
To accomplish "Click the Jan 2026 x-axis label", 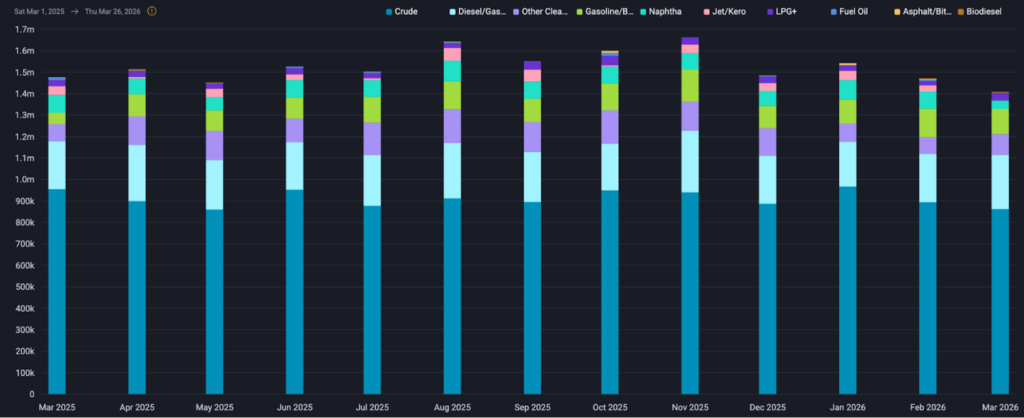I will click(x=846, y=409).
